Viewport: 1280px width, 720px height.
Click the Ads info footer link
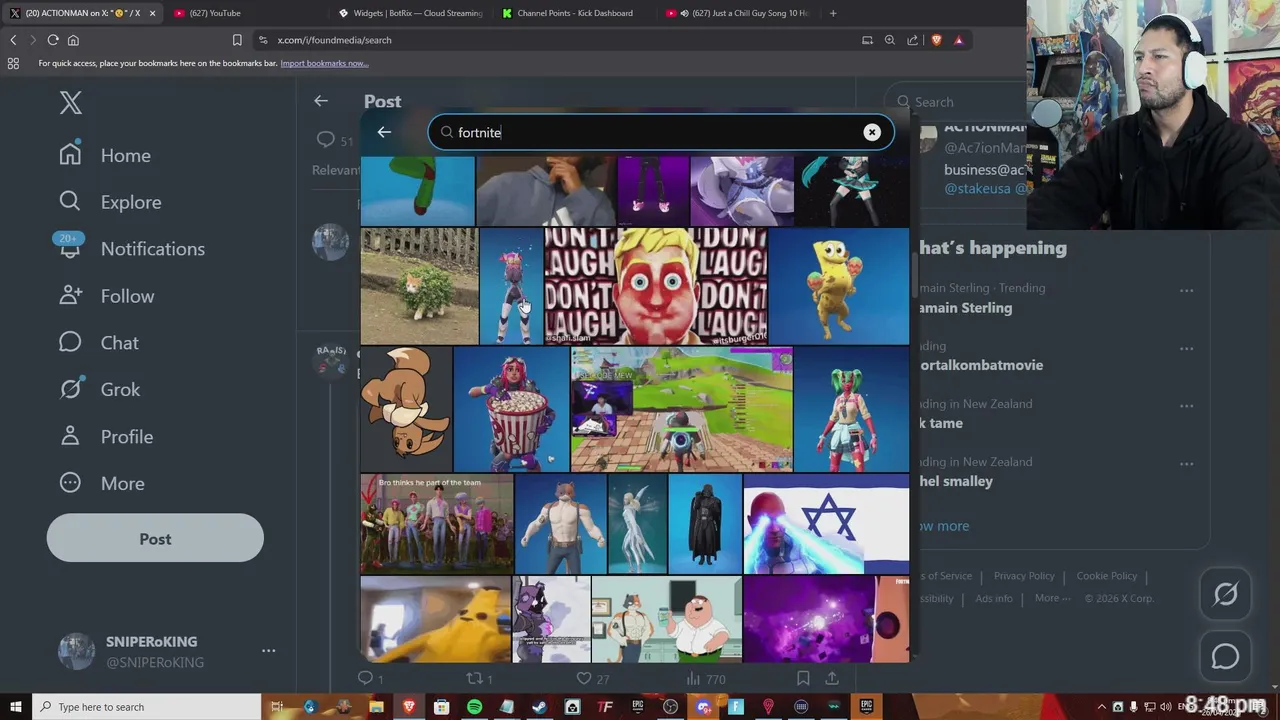coord(994,598)
